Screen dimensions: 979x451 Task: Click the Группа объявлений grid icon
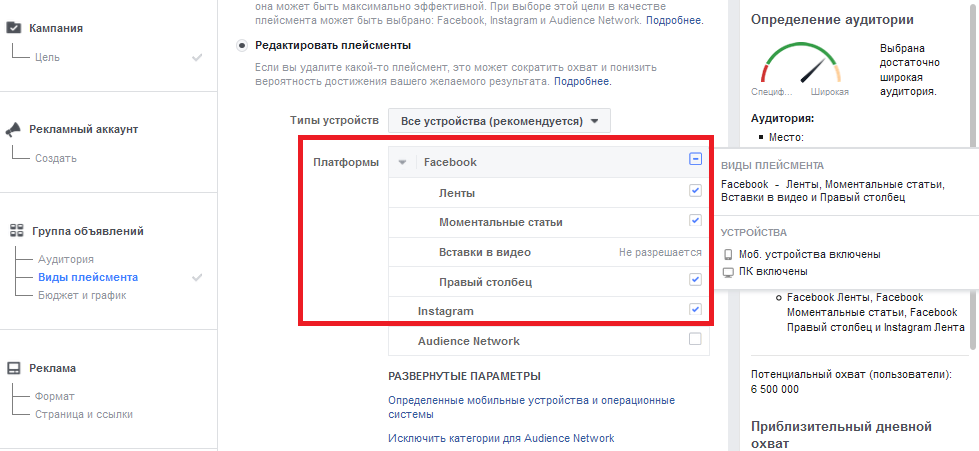pos(16,230)
